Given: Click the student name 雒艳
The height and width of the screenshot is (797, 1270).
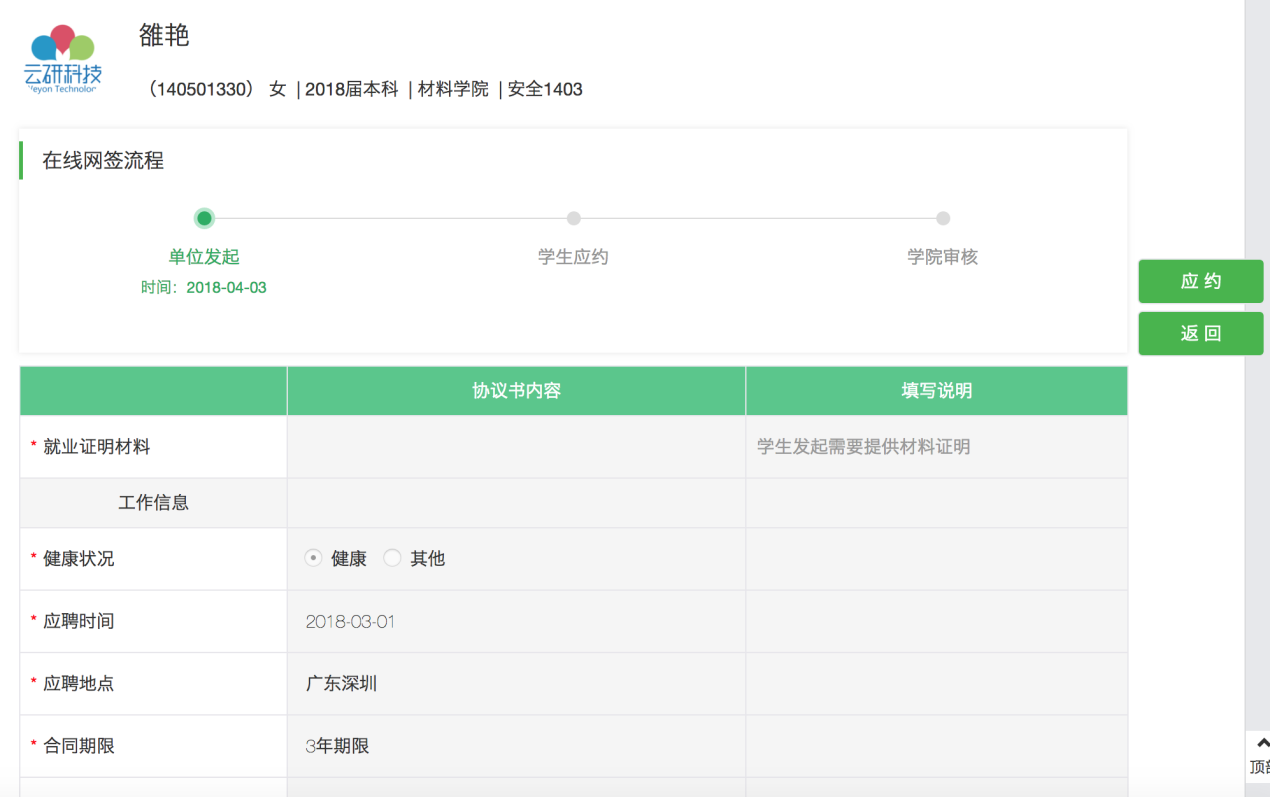Looking at the screenshot, I should click(164, 35).
